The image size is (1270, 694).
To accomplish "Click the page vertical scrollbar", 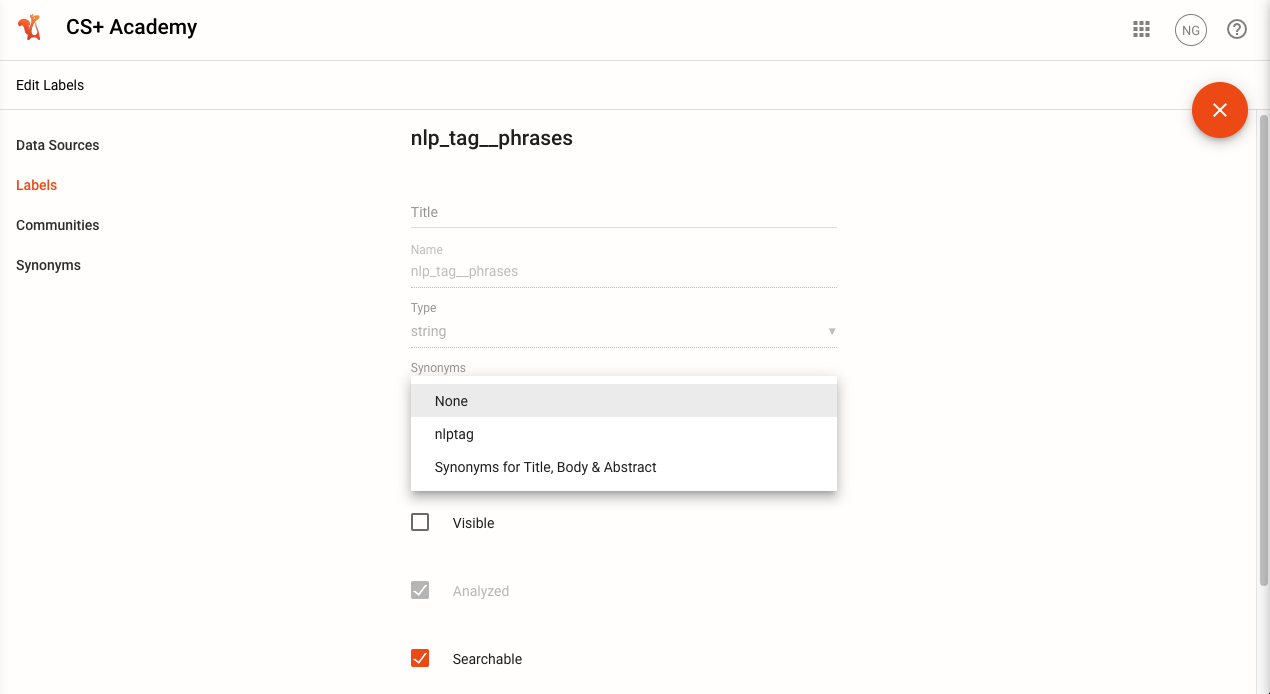I will [1262, 350].
